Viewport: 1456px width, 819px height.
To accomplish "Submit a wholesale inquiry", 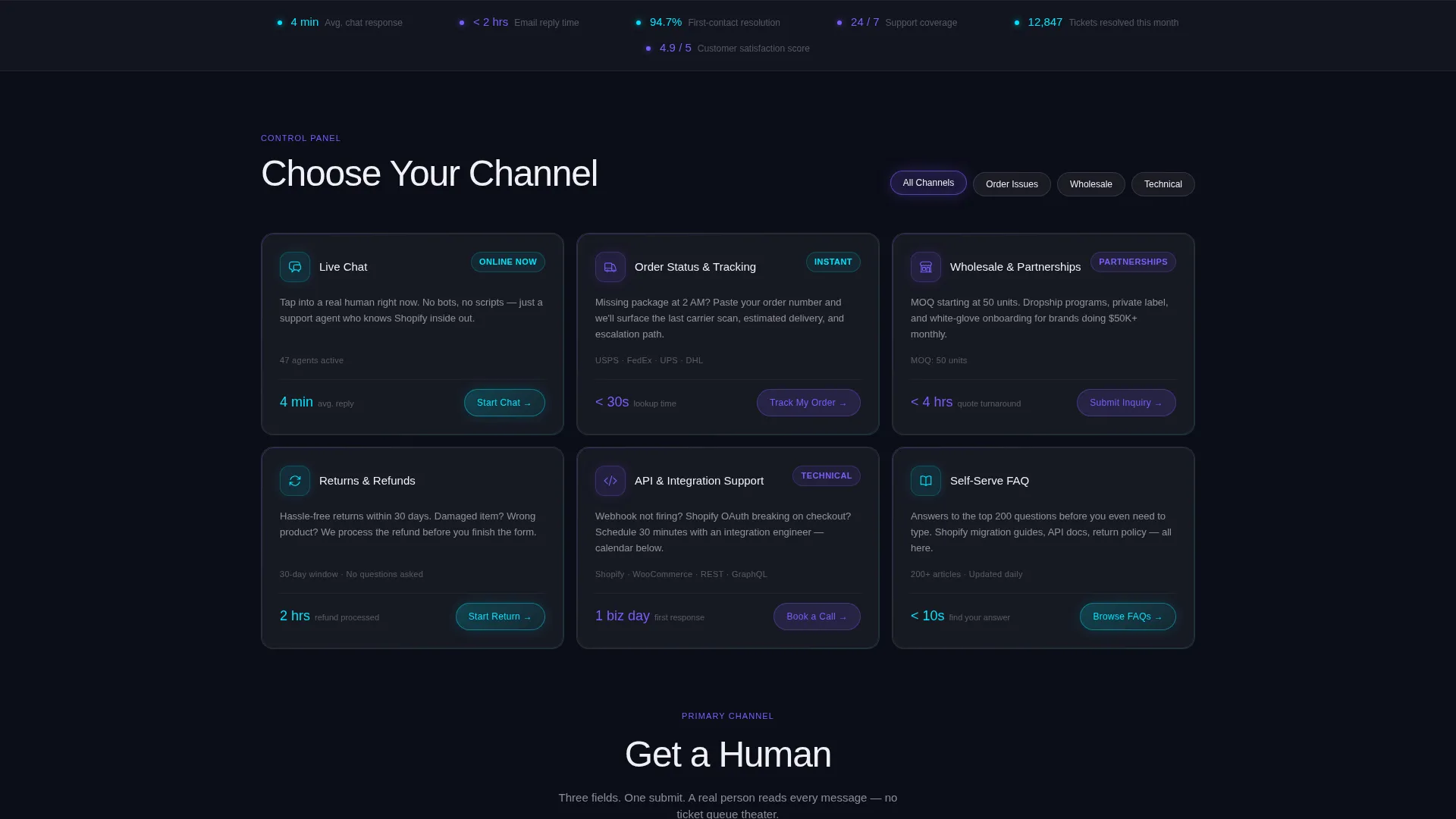I will (1126, 403).
